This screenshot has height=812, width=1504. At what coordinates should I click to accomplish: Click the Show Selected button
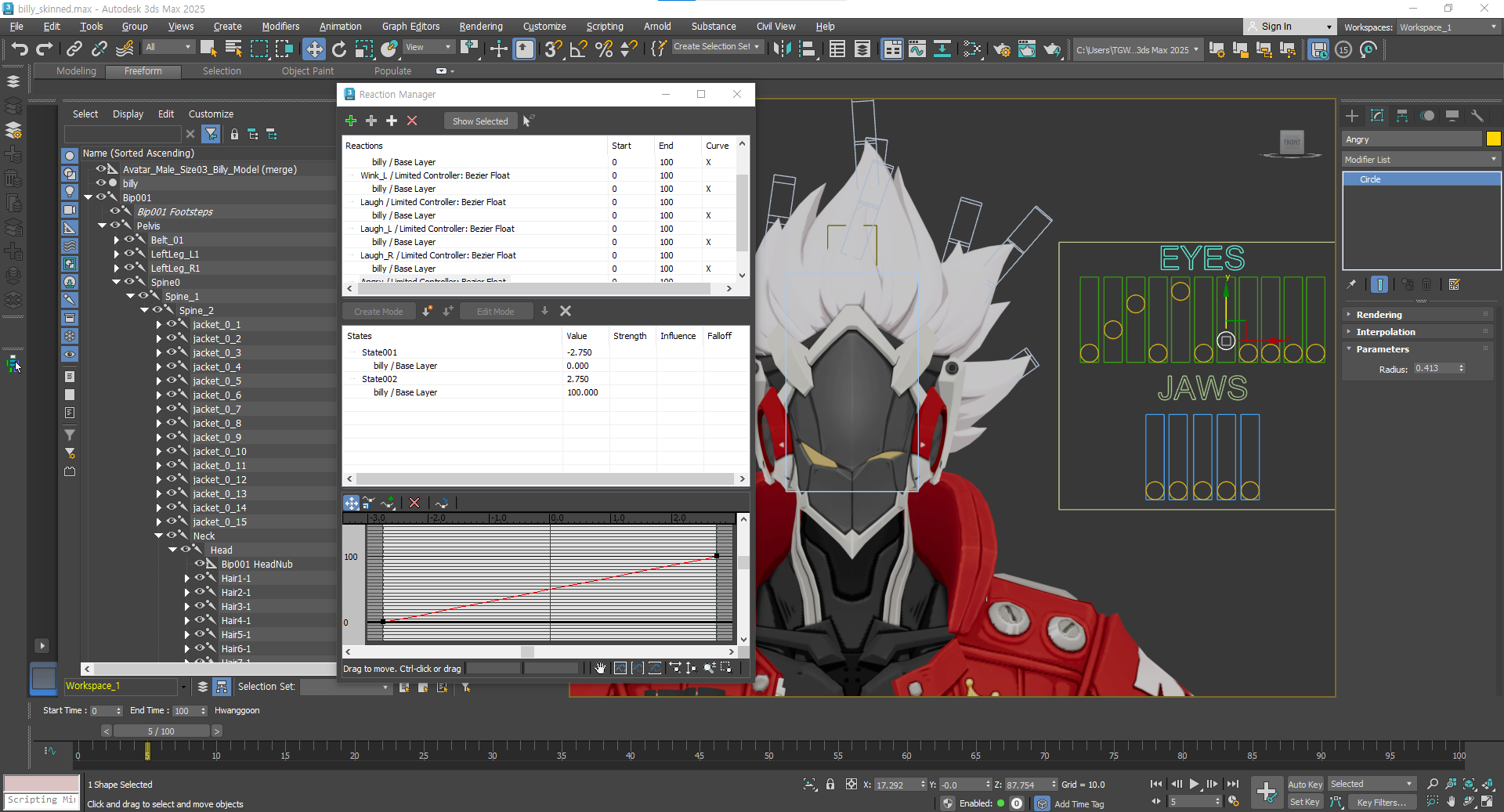coord(480,121)
